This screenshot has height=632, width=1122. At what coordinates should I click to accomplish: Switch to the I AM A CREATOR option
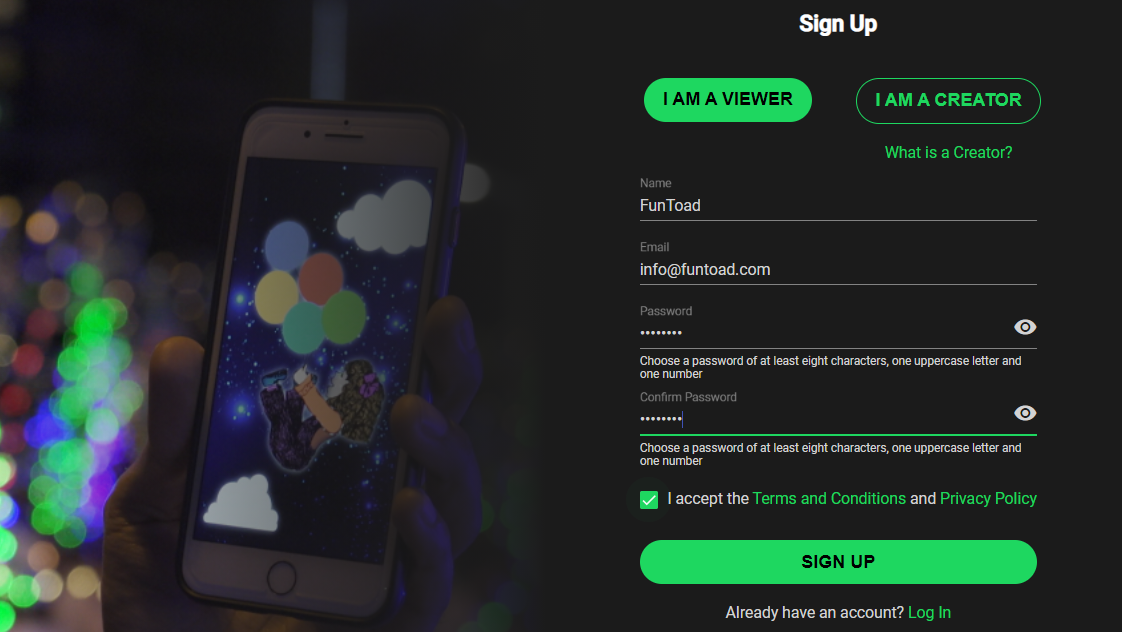pos(948,100)
